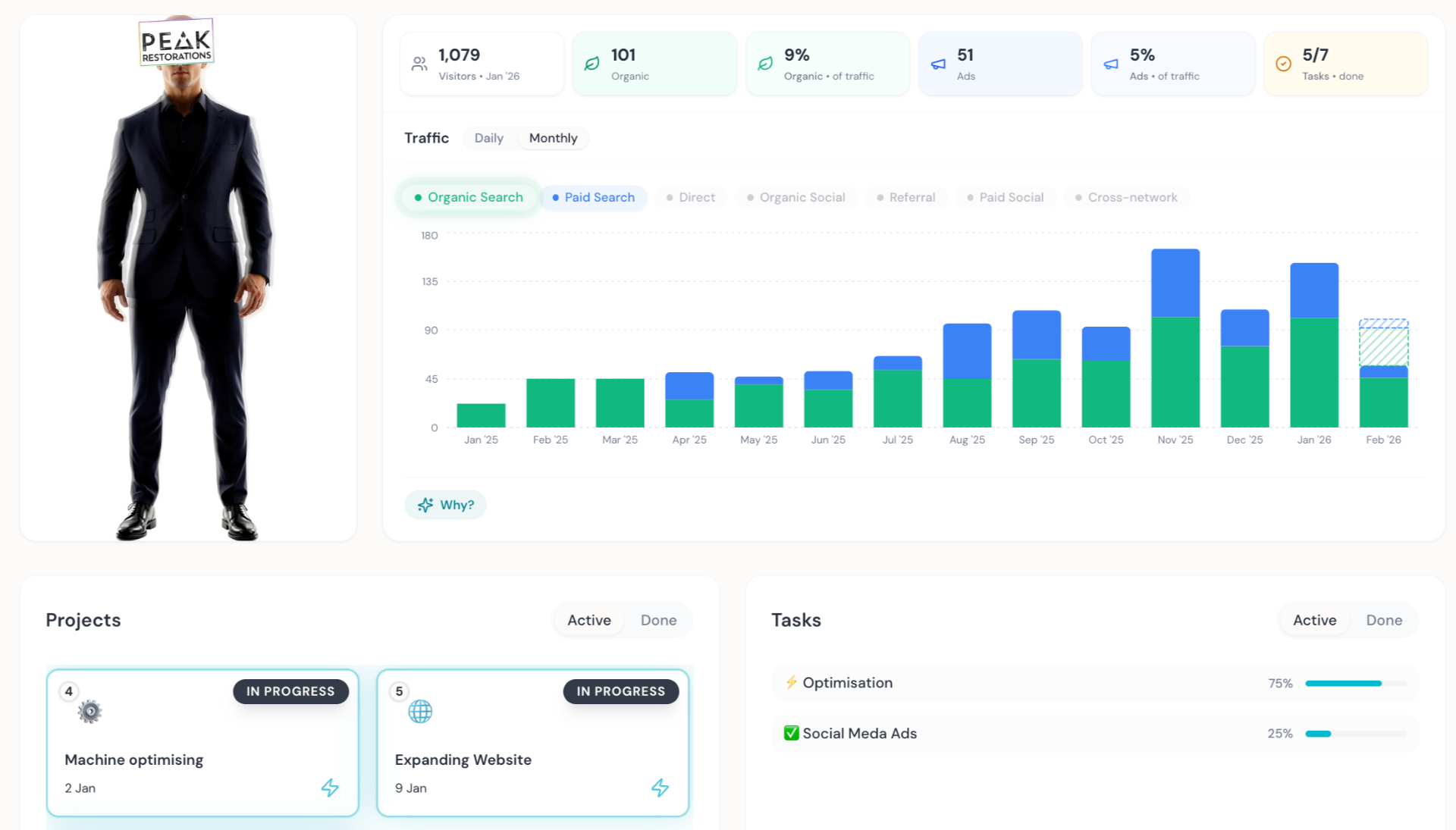Enable the Cross-network series
This screenshot has height=830, width=1456.
[1126, 197]
